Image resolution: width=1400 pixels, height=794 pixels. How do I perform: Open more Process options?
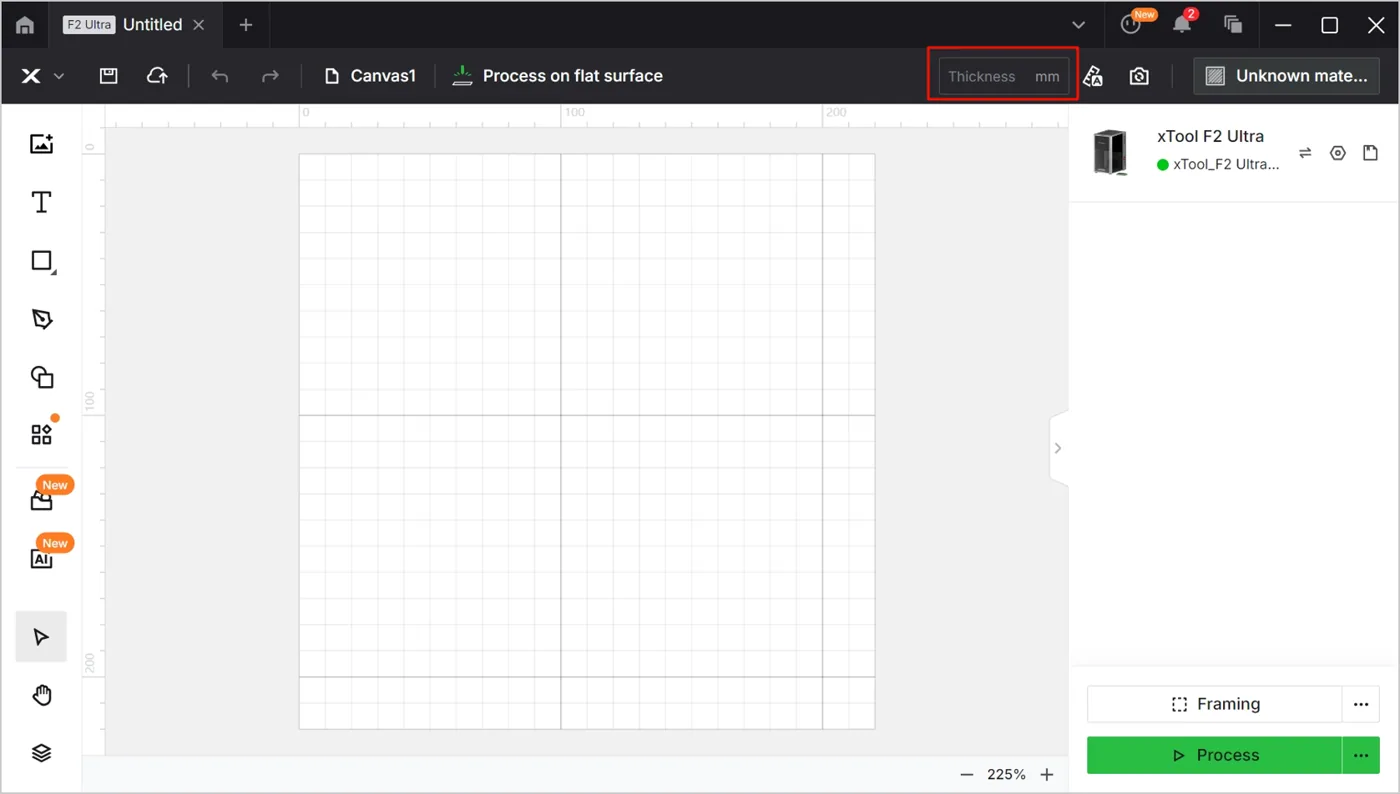click(1361, 755)
